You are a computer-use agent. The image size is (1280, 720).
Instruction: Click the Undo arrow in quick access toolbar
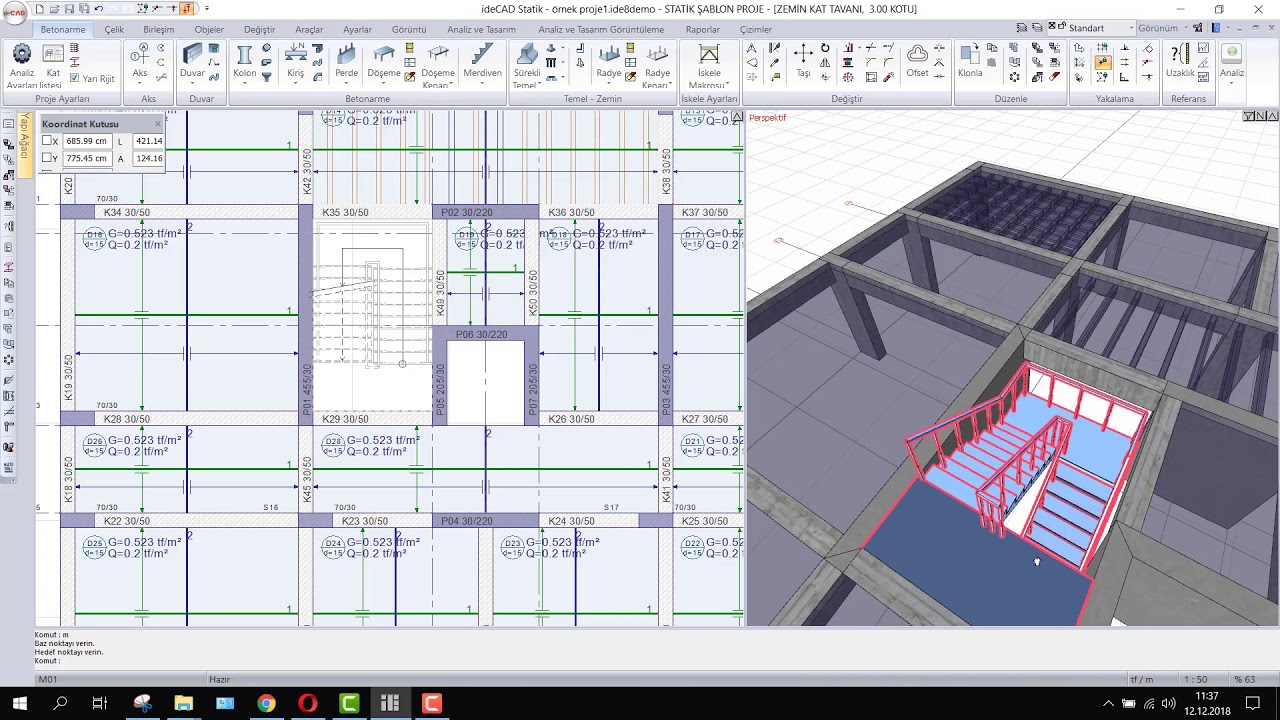point(98,9)
